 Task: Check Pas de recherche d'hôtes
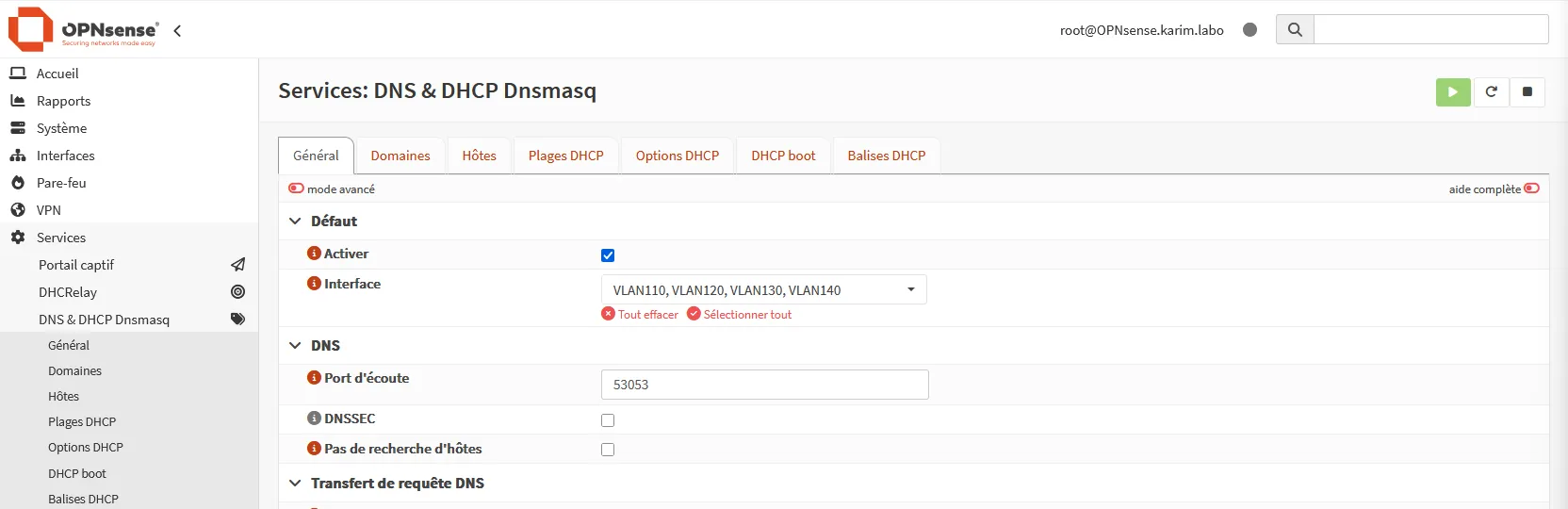(x=608, y=450)
